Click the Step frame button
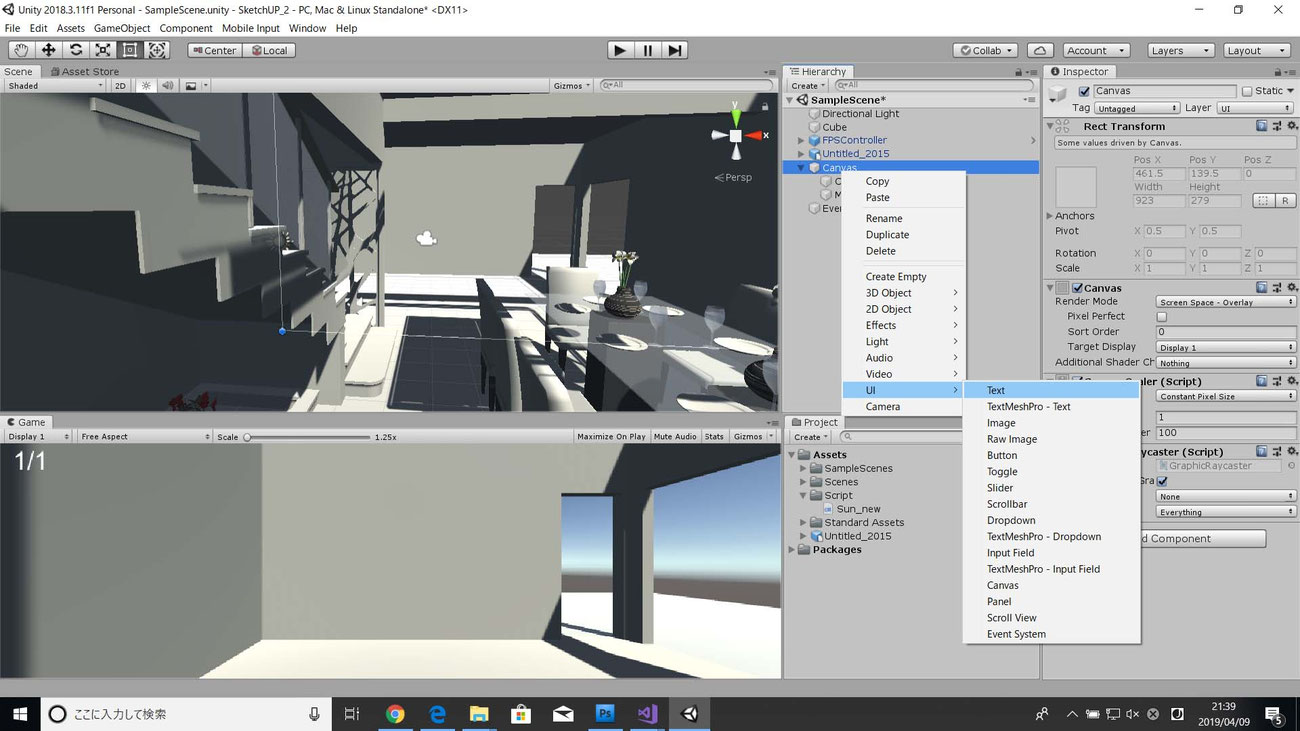This screenshot has width=1300, height=731. click(675, 50)
